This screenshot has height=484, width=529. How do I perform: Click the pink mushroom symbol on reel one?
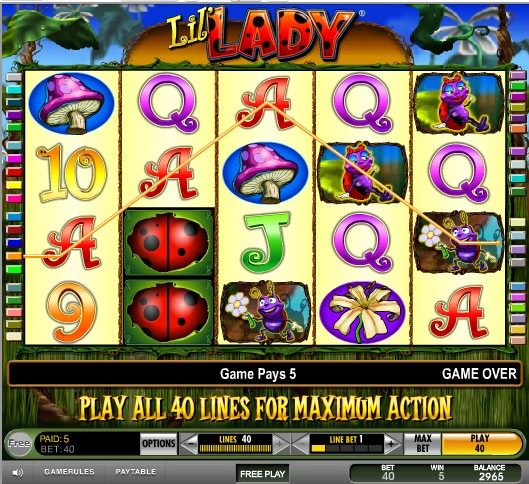[72, 104]
